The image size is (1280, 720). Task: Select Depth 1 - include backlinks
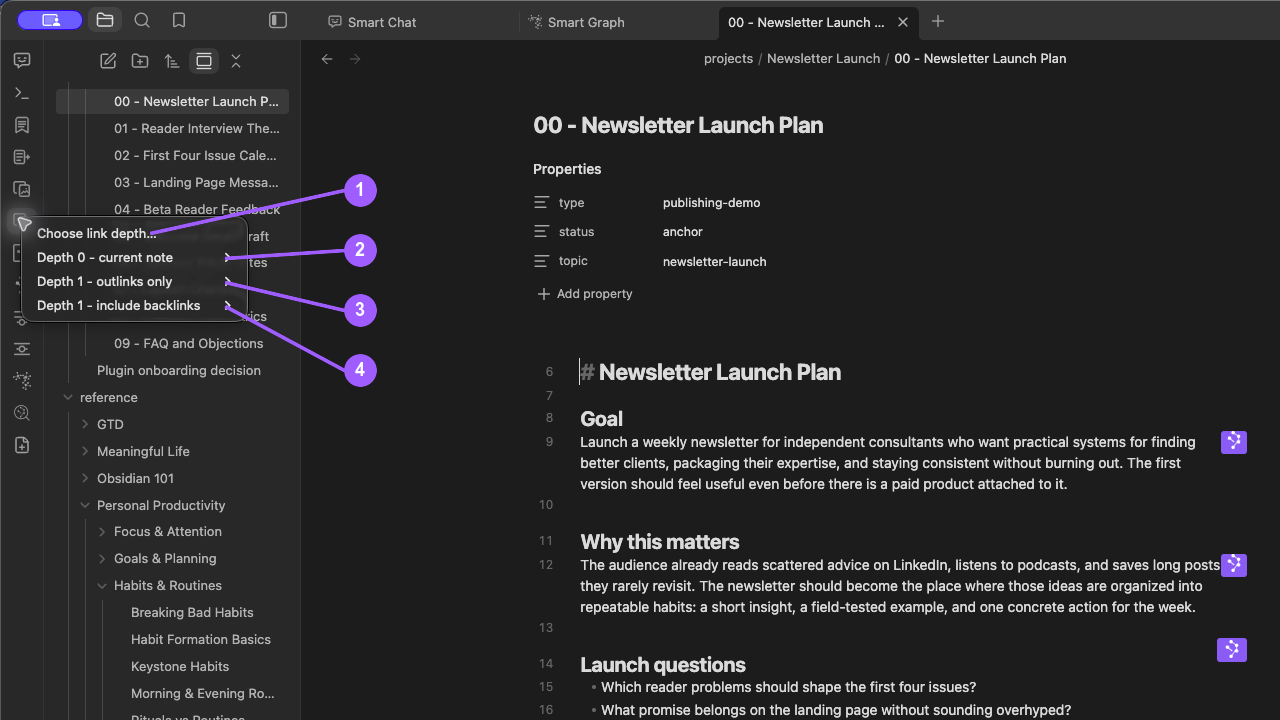point(135,305)
